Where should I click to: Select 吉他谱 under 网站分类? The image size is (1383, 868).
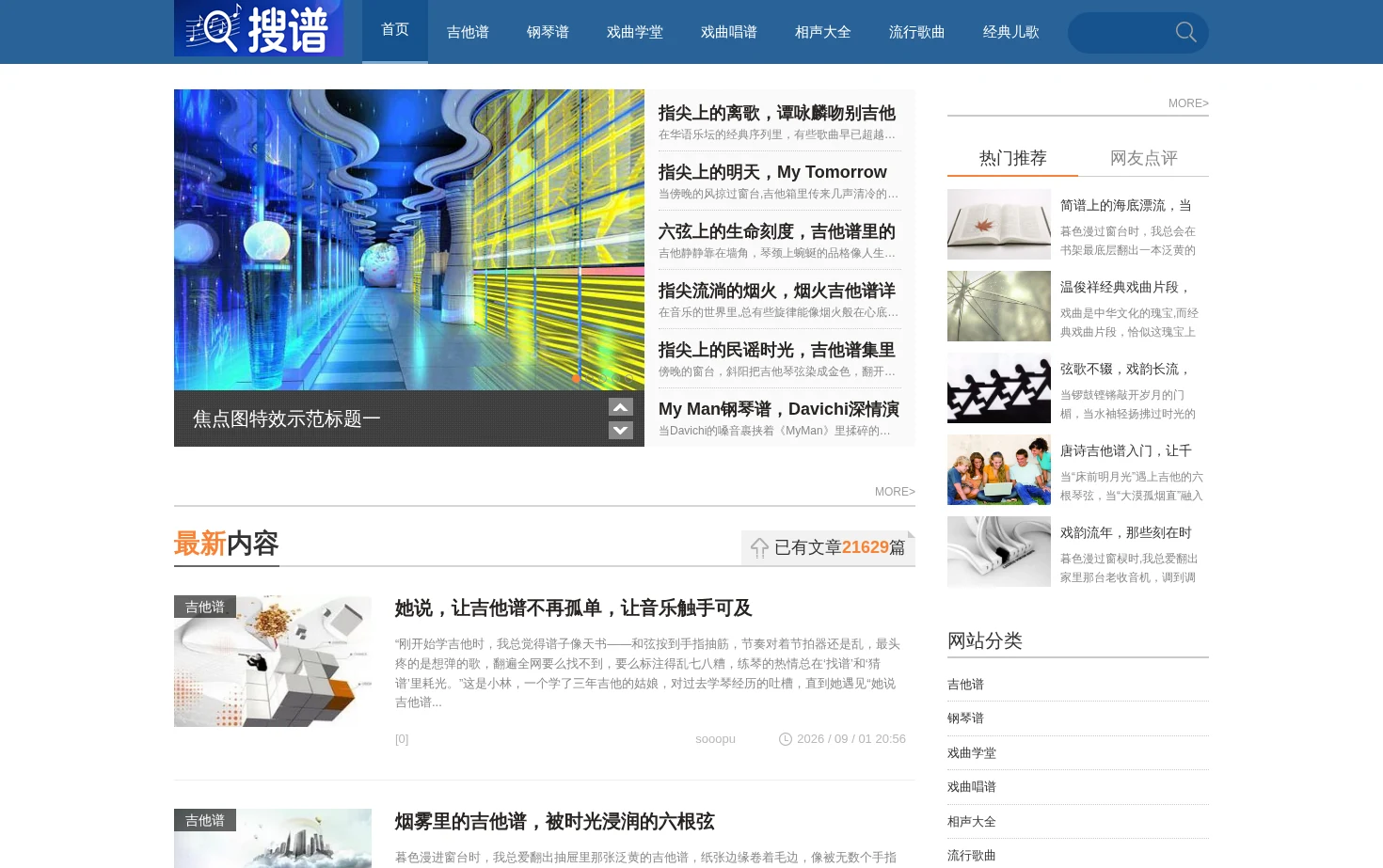tap(965, 685)
